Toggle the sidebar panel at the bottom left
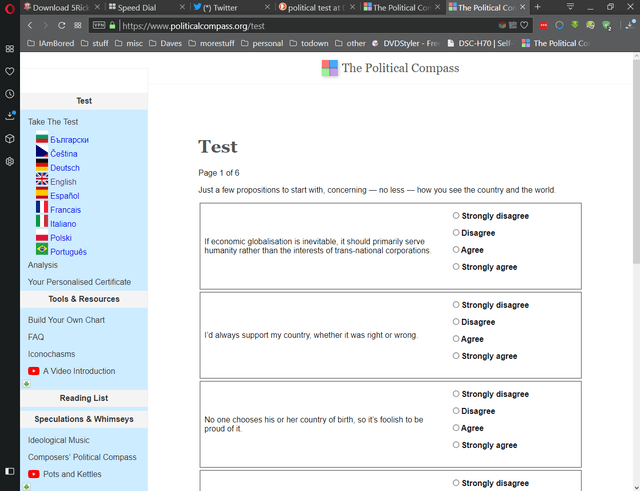Viewport: 640px width, 491px height. pos(10,471)
